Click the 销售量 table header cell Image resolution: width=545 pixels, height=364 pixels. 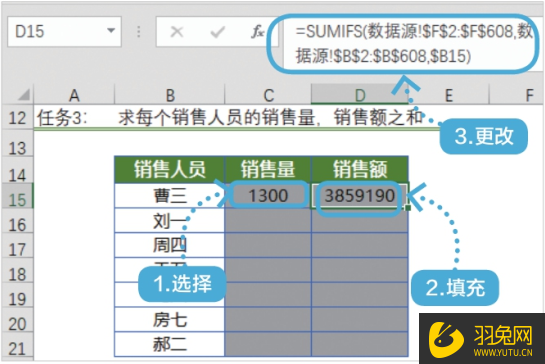point(268,170)
